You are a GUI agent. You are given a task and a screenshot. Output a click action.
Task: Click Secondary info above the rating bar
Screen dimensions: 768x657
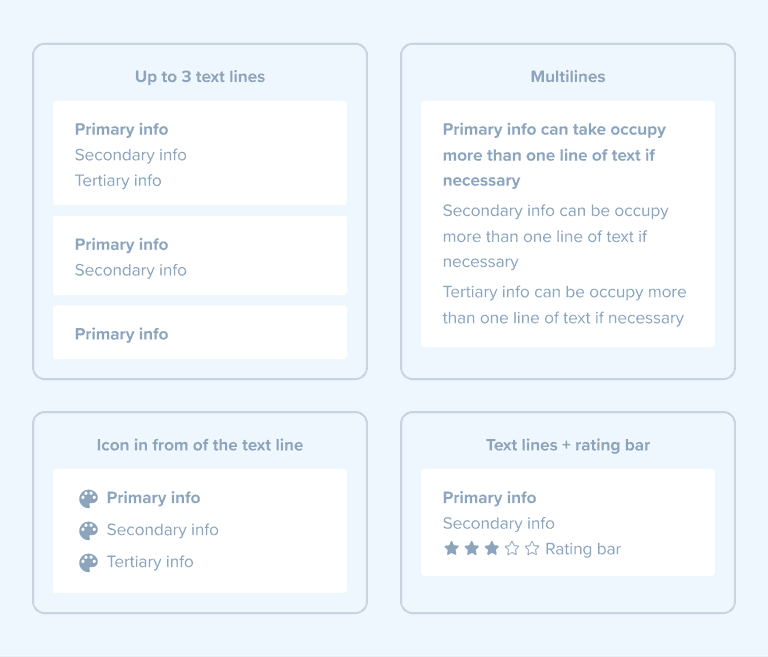click(x=498, y=523)
